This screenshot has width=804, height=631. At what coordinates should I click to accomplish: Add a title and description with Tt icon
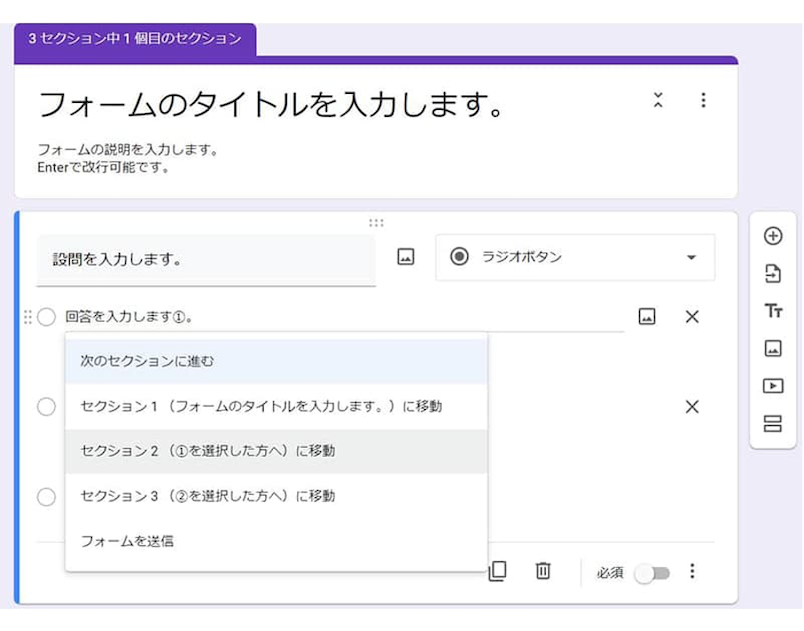click(773, 312)
